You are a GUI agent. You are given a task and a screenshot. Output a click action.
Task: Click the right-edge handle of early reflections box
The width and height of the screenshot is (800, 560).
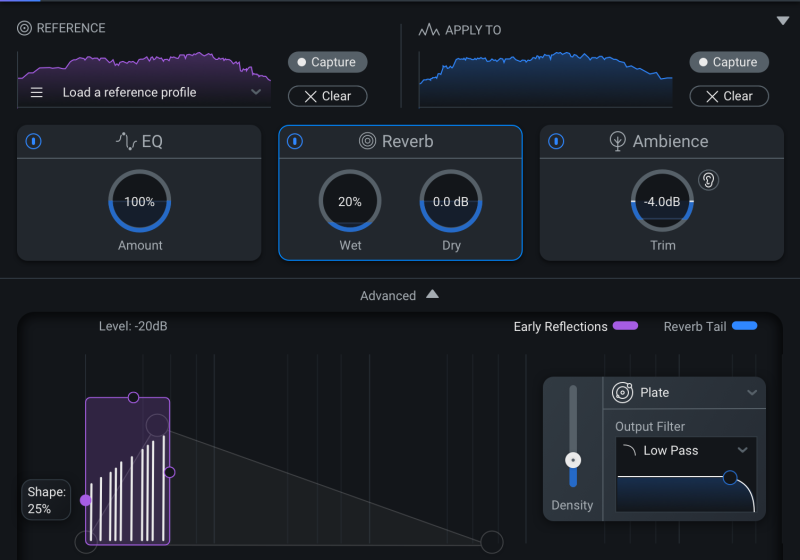170,472
